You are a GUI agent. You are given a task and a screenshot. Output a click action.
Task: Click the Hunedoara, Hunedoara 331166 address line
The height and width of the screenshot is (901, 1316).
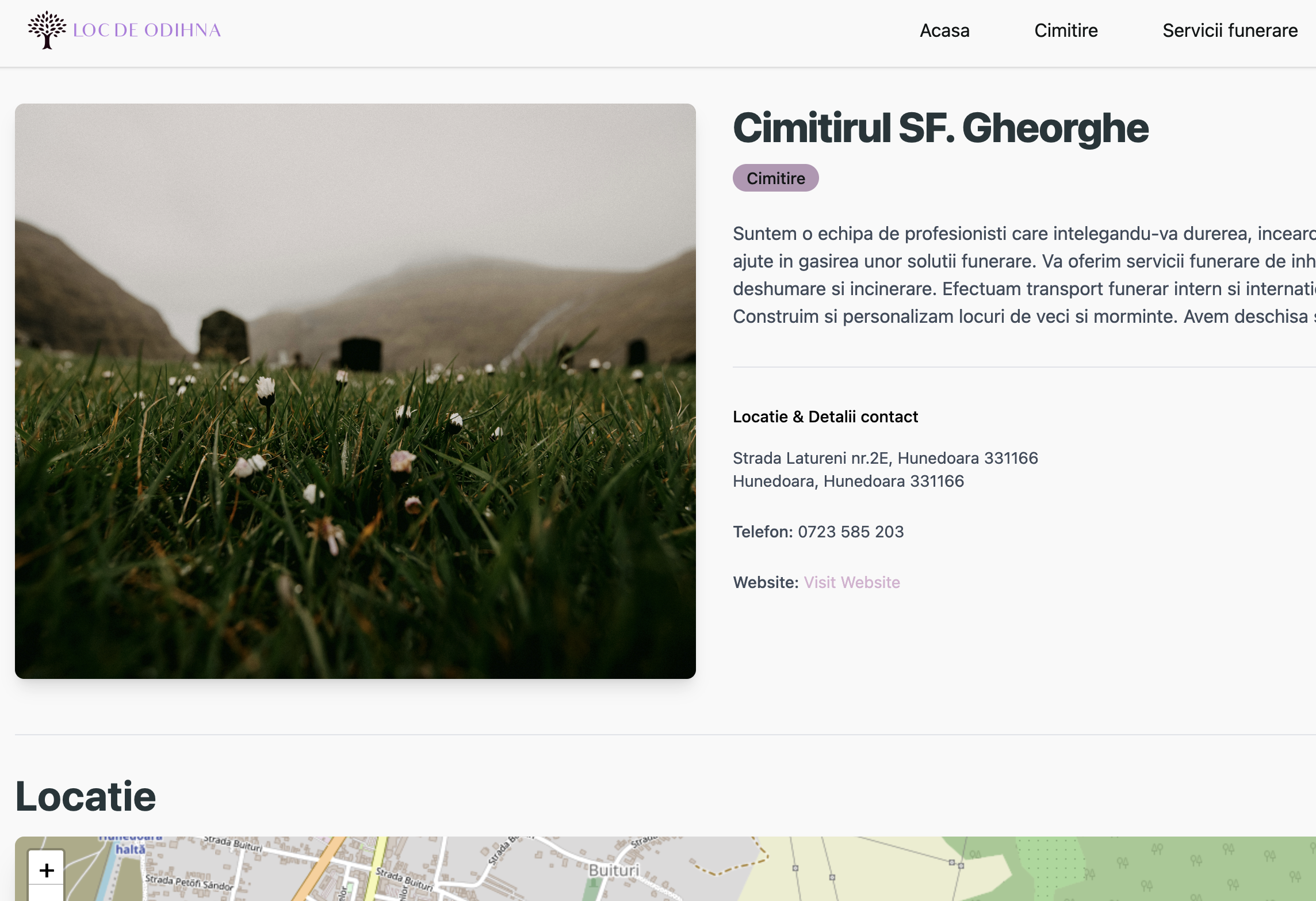click(848, 481)
